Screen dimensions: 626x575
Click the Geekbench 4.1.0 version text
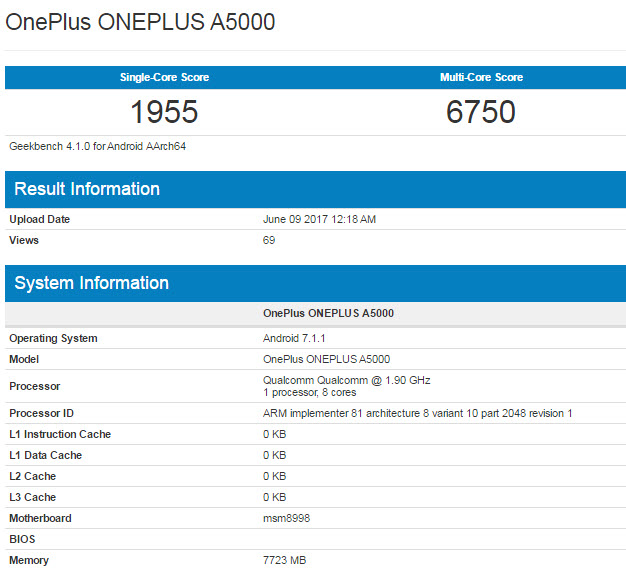pos(98,146)
